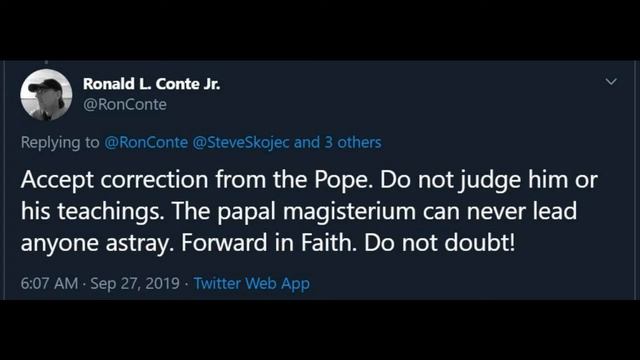Screen dimensions: 640x360
Task: Open the Twitter Web App source link
Action: coord(251,283)
